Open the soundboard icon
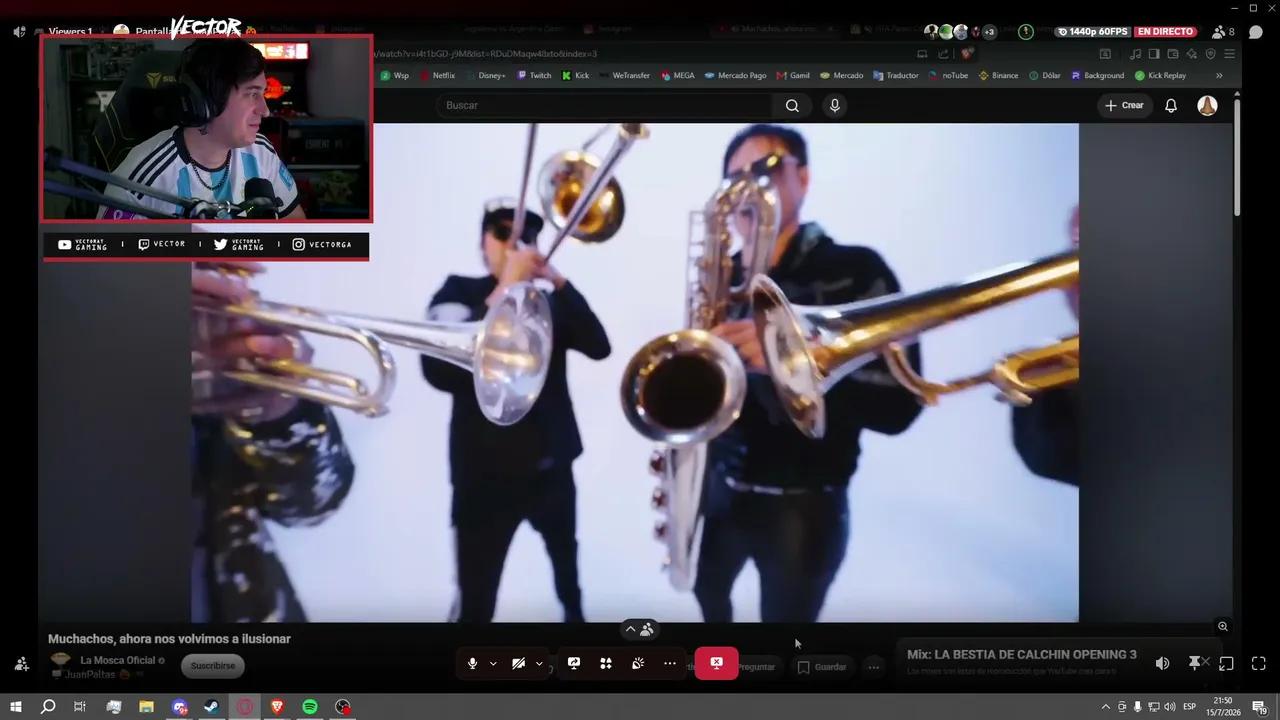The height and width of the screenshot is (720, 1280). pyautogui.click(x=638, y=663)
